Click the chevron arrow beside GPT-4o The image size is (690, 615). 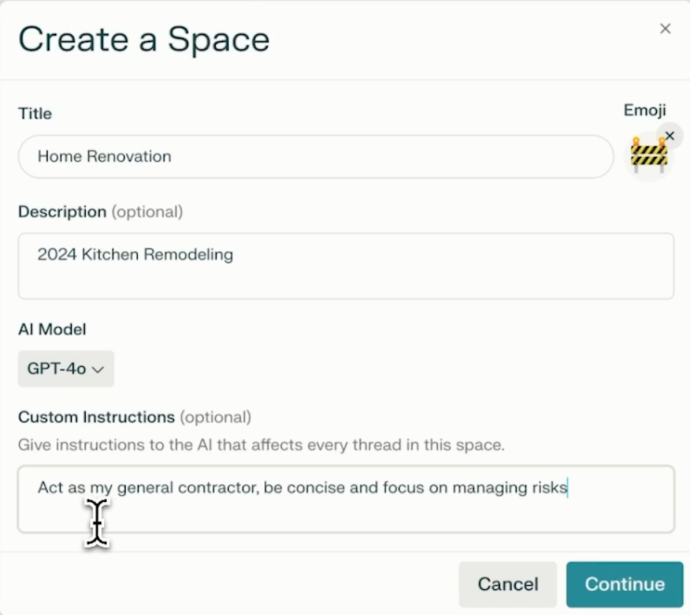(x=98, y=369)
